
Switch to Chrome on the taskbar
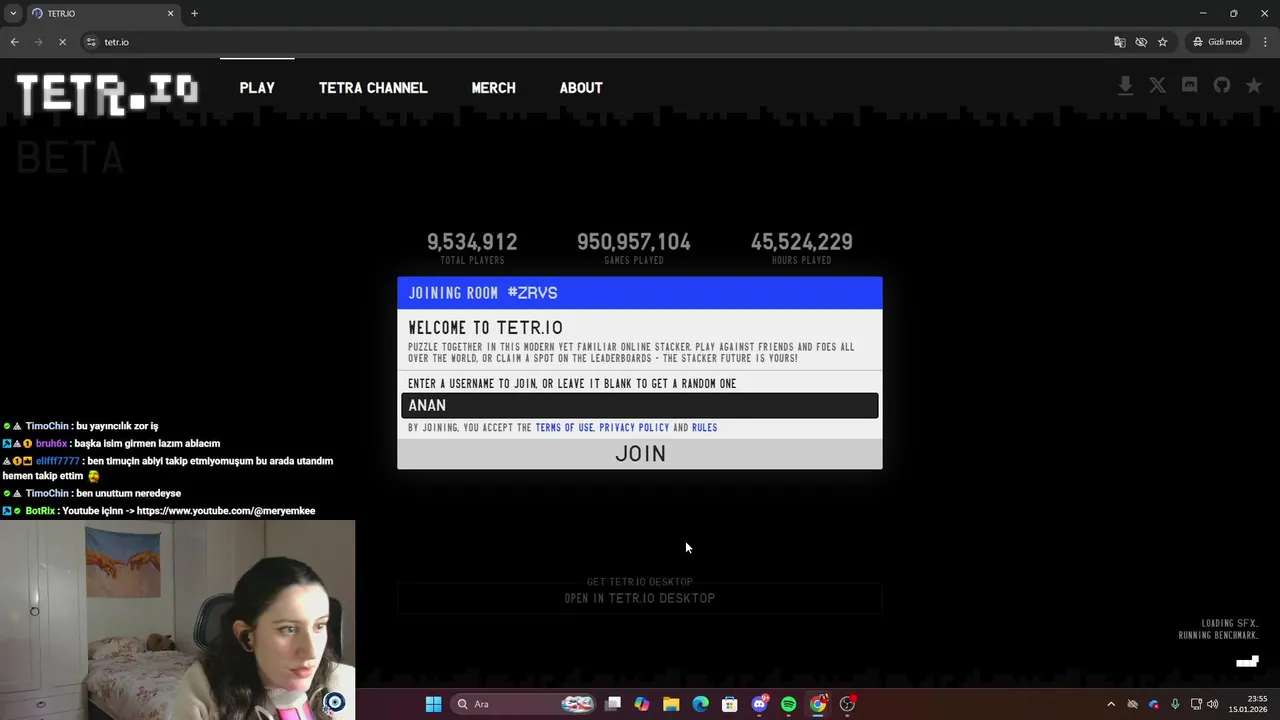818,704
